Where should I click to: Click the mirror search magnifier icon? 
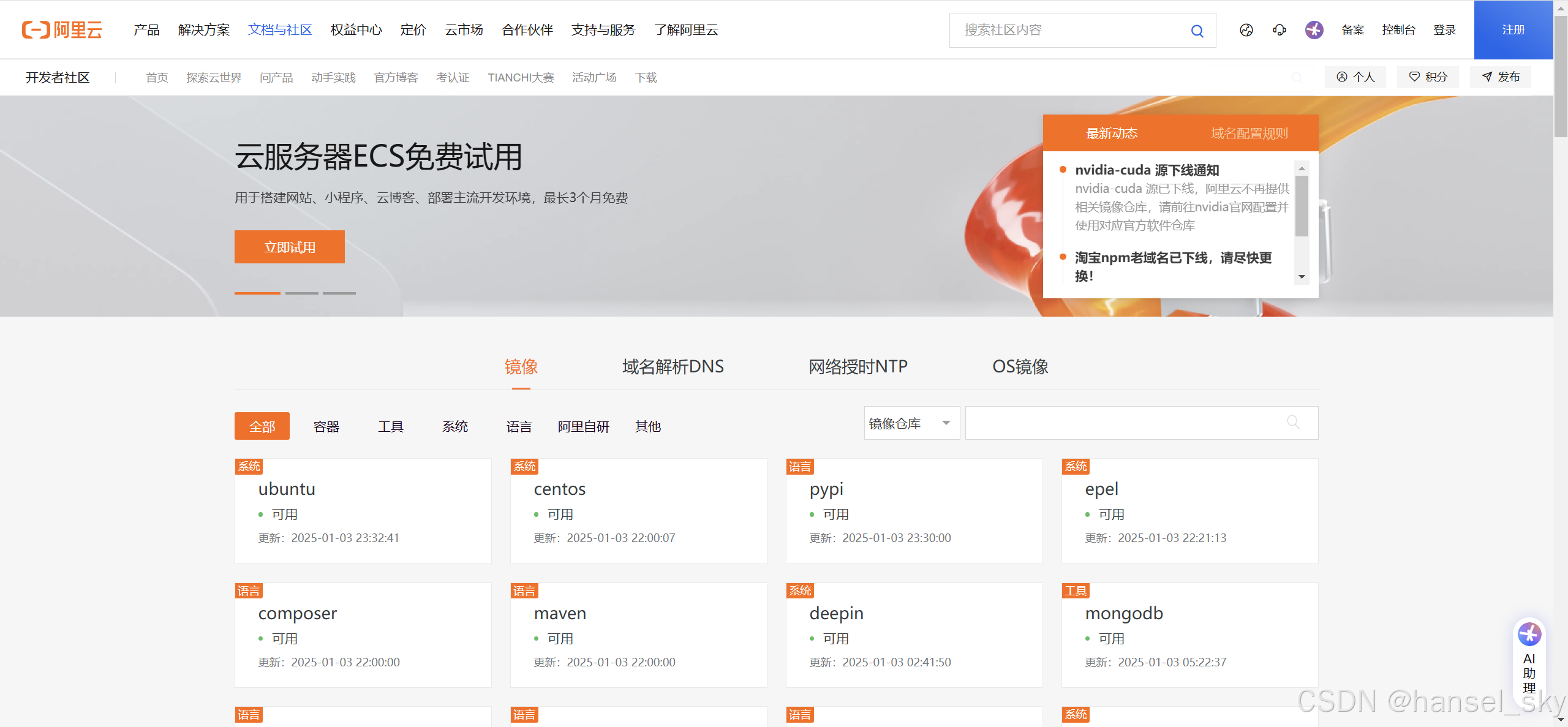(1293, 422)
